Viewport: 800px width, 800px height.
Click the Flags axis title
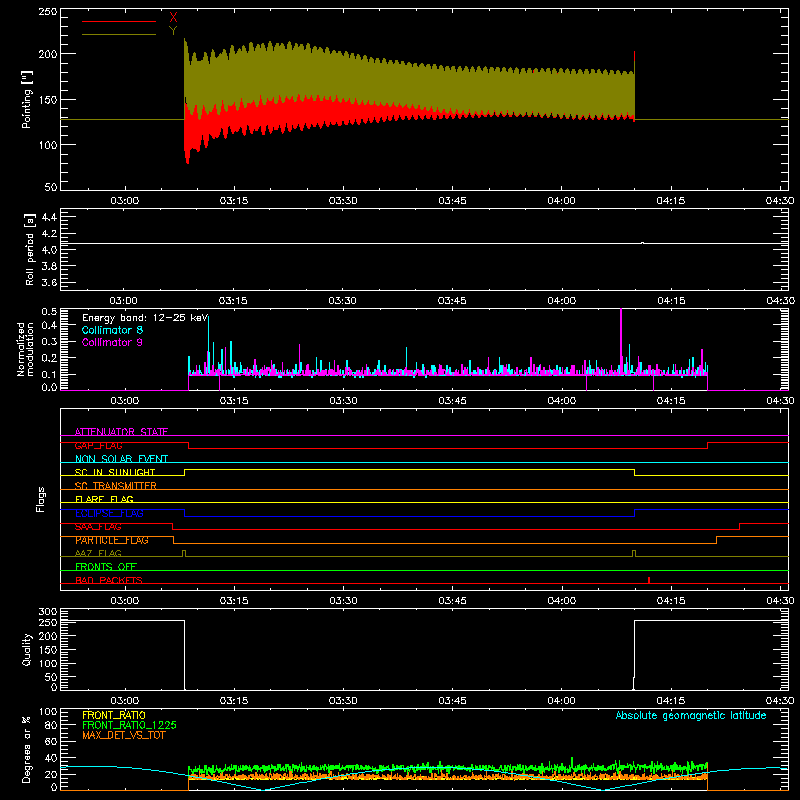tap(41, 499)
